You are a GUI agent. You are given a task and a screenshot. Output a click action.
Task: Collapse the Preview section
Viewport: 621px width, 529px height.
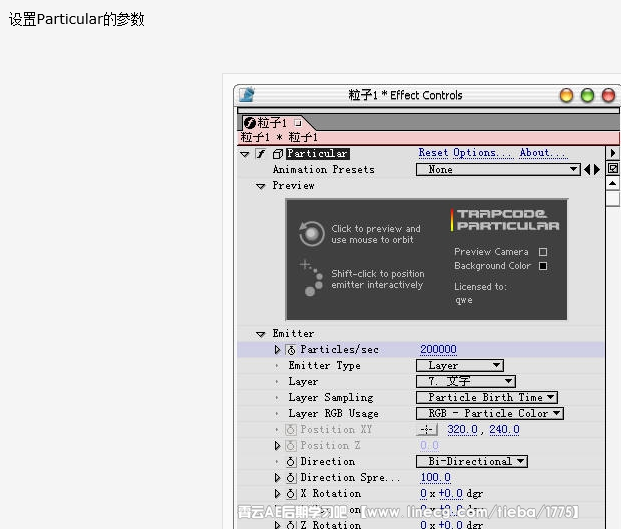click(261, 186)
